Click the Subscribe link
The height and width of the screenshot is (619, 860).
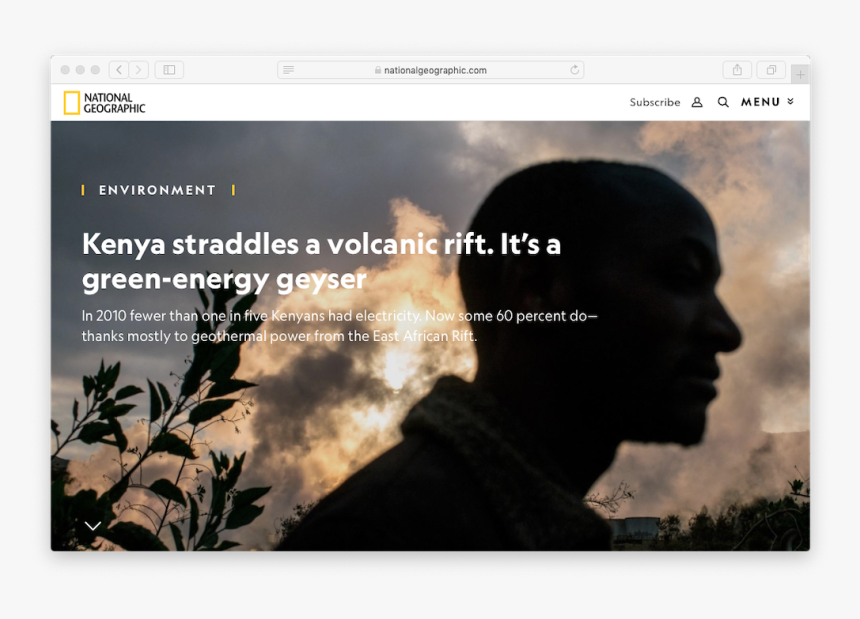655,102
